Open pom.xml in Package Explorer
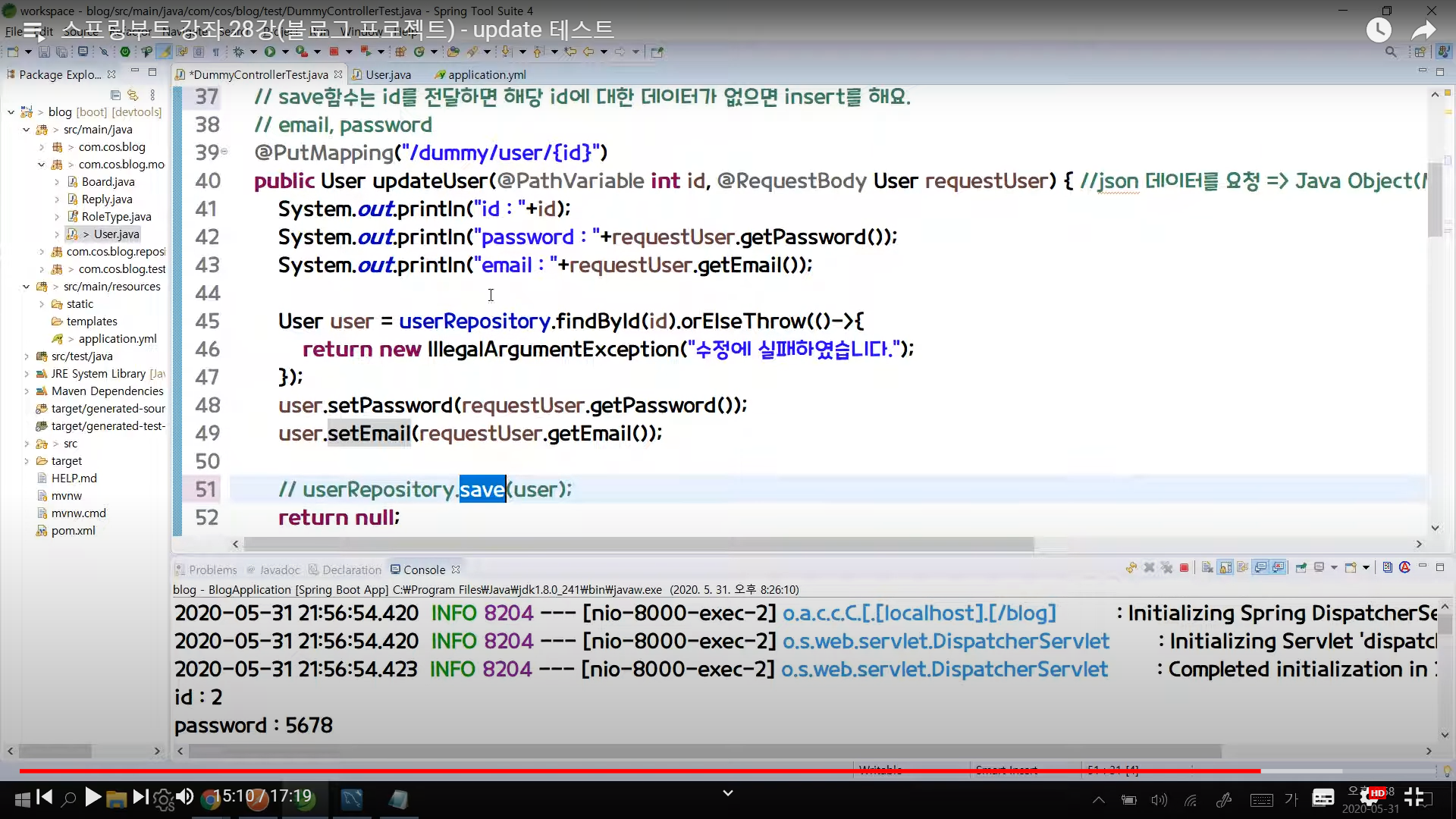This screenshot has height=819, width=1456. (66, 531)
